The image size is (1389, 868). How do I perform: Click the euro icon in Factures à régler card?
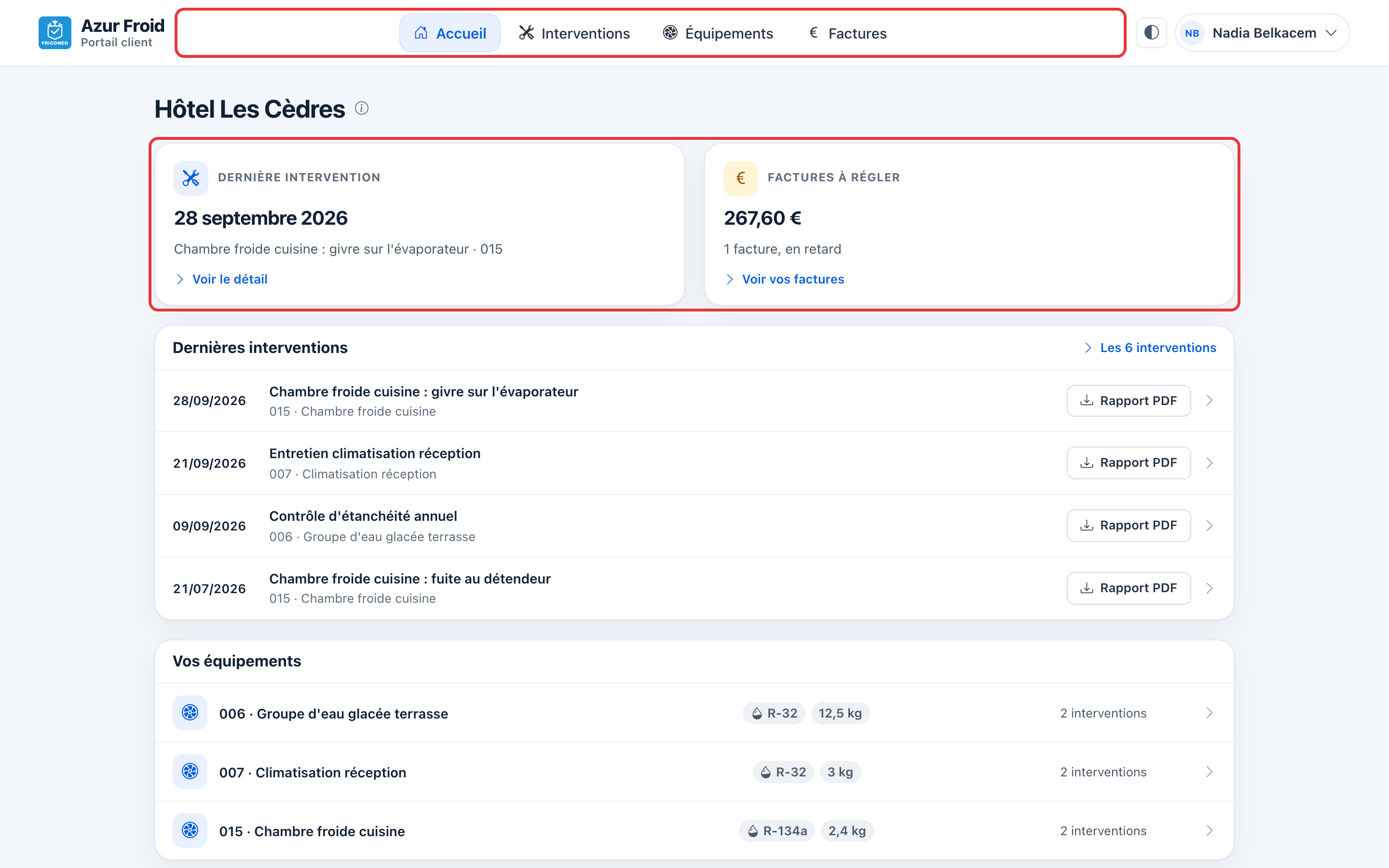click(740, 178)
